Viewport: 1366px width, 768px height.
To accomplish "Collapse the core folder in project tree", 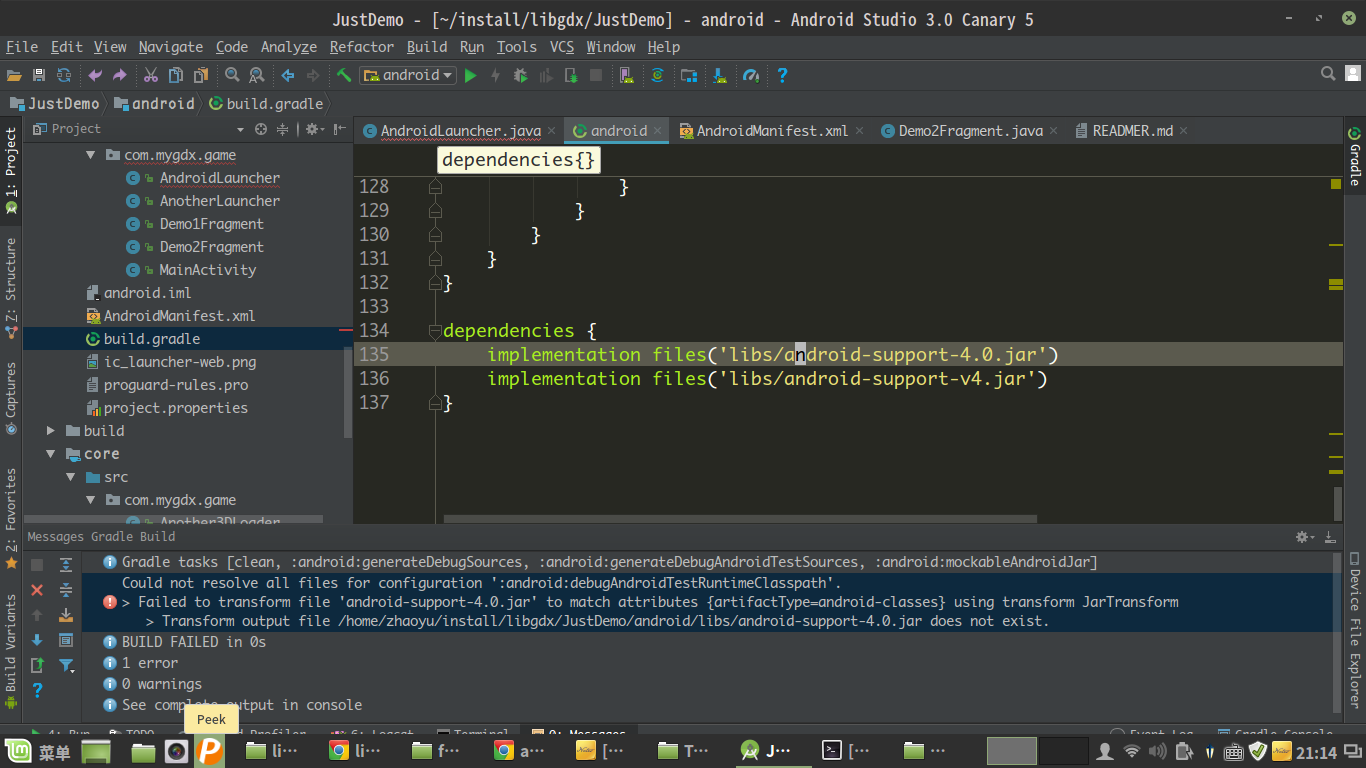I will click(x=51, y=454).
